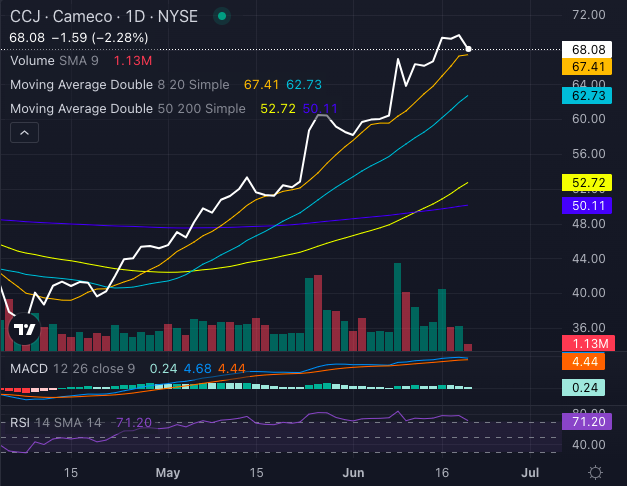Click the orange 67.41 price label
The width and height of the screenshot is (627, 486).
click(587, 66)
